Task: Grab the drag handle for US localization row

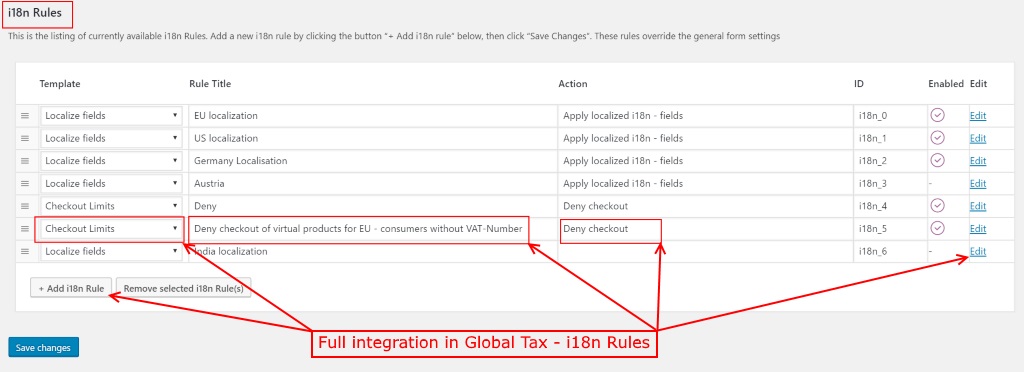Action: tap(25, 138)
